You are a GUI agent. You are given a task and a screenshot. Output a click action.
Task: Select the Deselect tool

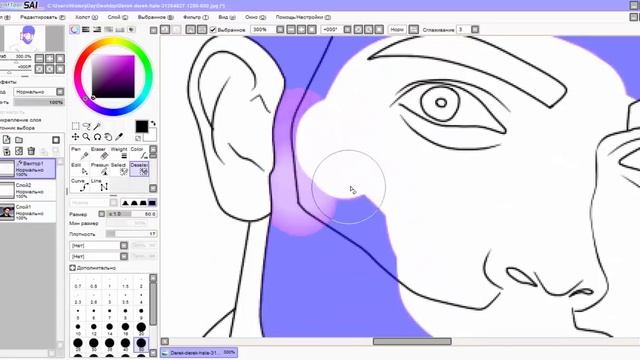(x=139, y=169)
